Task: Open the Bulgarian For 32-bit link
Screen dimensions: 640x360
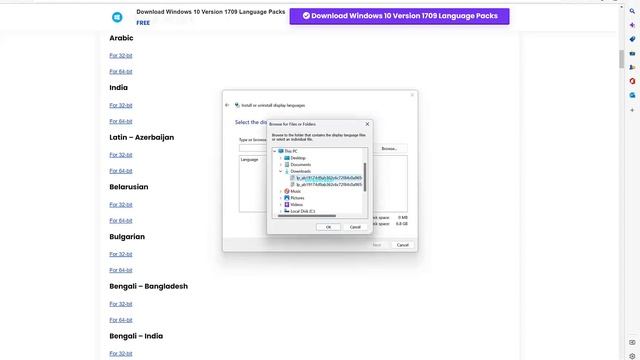Action: (x=121, y=254)
